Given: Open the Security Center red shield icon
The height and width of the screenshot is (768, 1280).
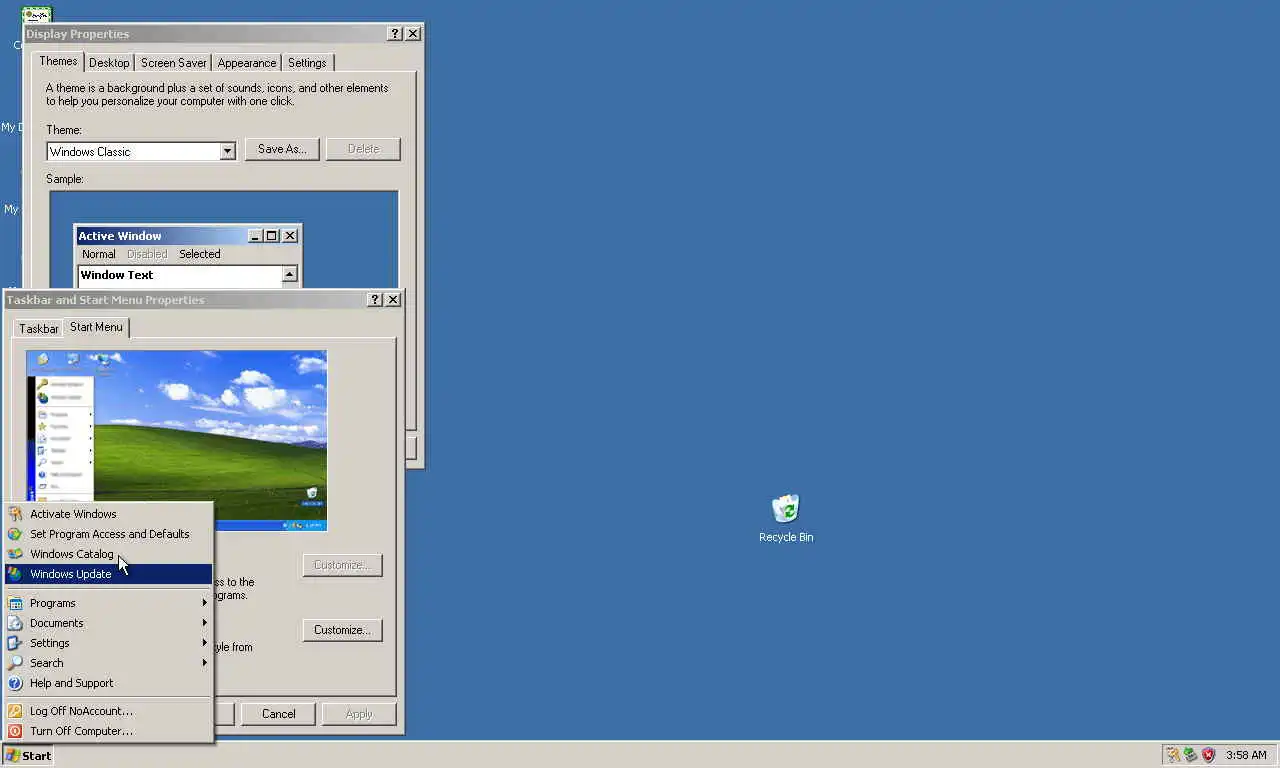Looking at the screenshot, I should pos(1208,755).
